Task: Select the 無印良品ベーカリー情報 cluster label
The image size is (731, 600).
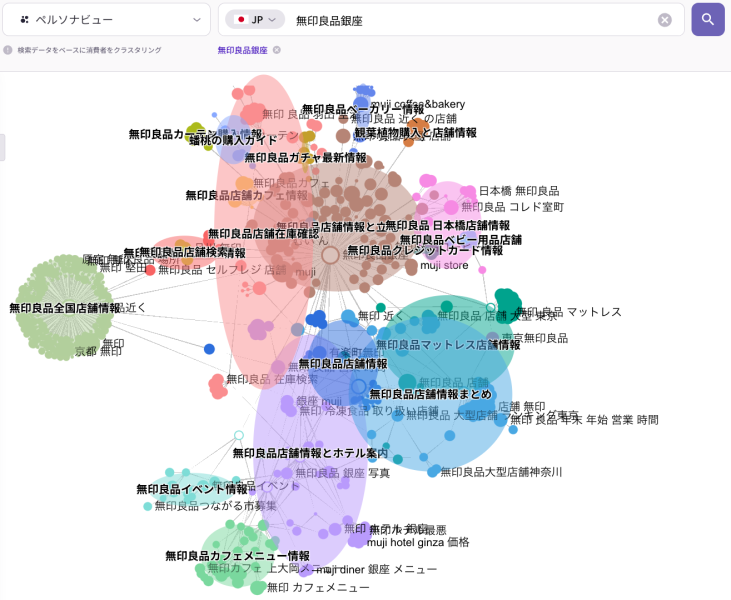Action: point(363,109)
